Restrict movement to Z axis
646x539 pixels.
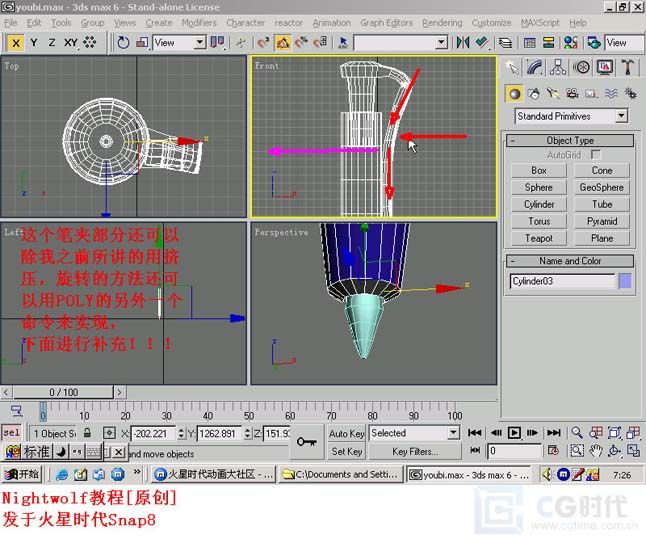tap(51, 43)
